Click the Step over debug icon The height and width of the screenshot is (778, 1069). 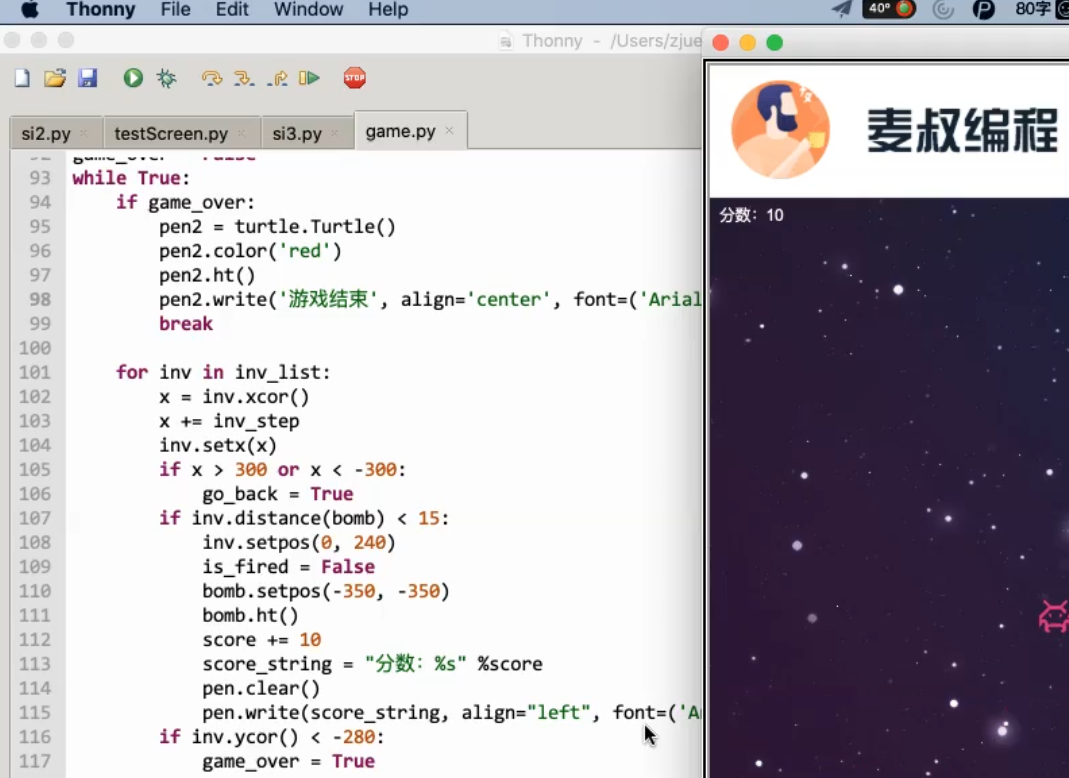pos(212,78)
